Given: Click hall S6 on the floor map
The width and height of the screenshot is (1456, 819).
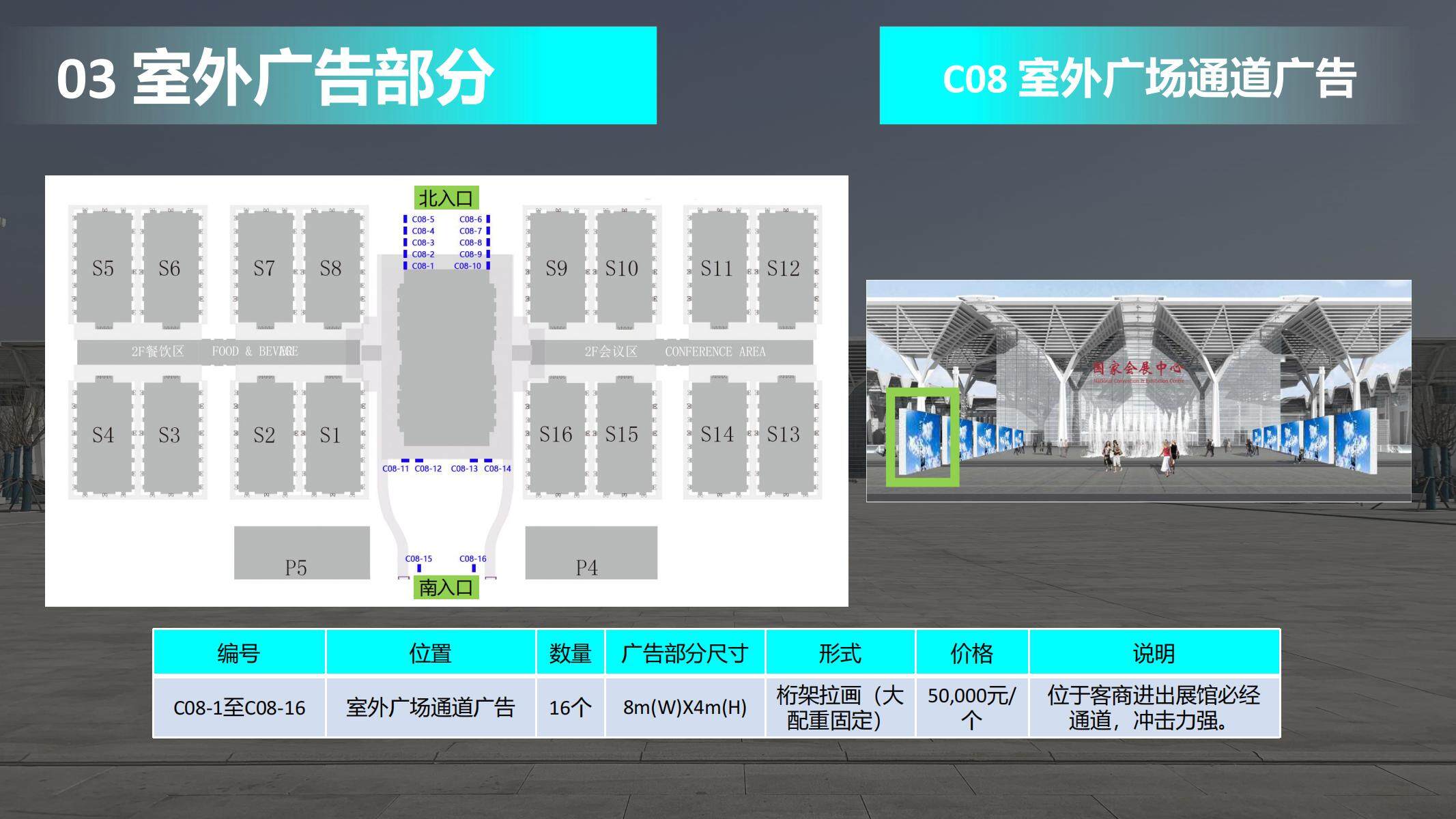Looking at the screenshot, I should 170,267.
